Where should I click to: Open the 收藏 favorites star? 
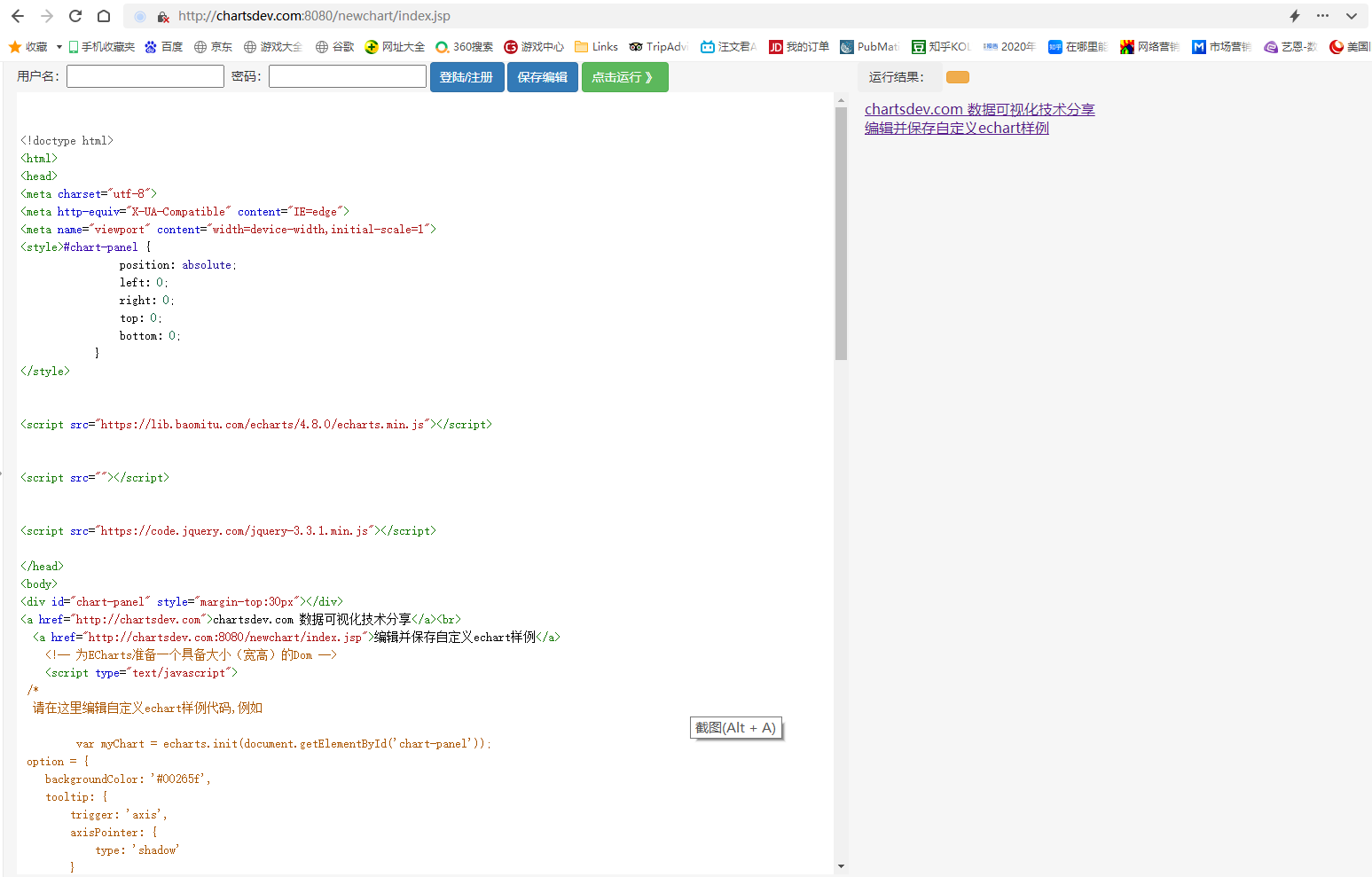pos(27,46)
